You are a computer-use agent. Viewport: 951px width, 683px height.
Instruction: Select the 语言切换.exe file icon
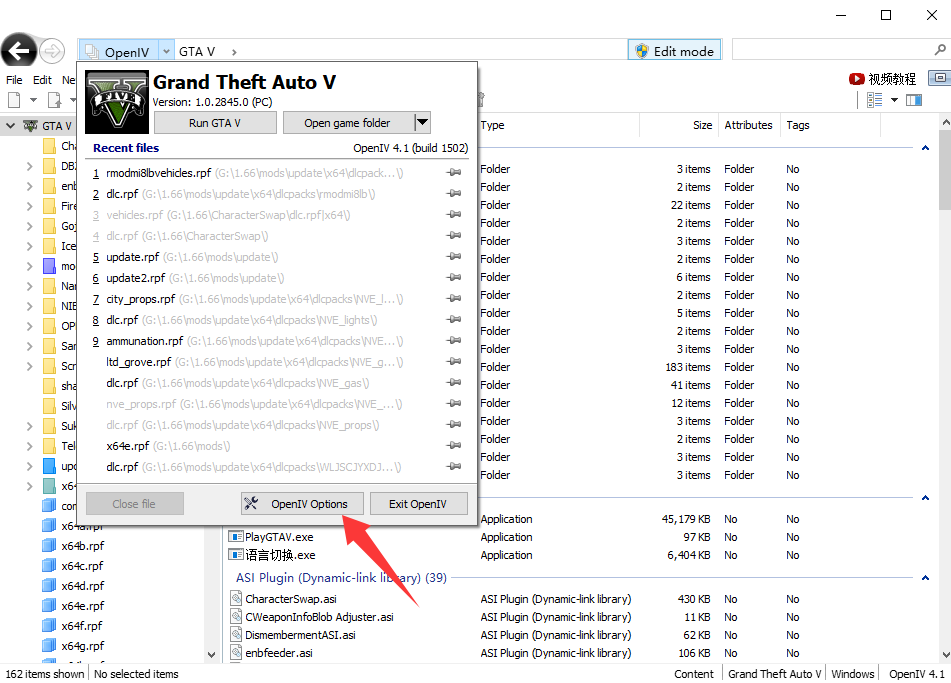(235, 554)
